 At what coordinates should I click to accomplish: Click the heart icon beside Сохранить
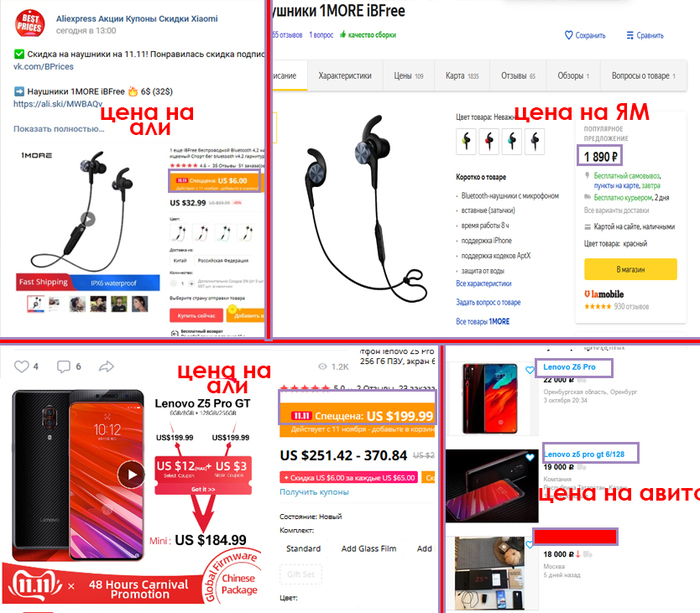point(568,35)
